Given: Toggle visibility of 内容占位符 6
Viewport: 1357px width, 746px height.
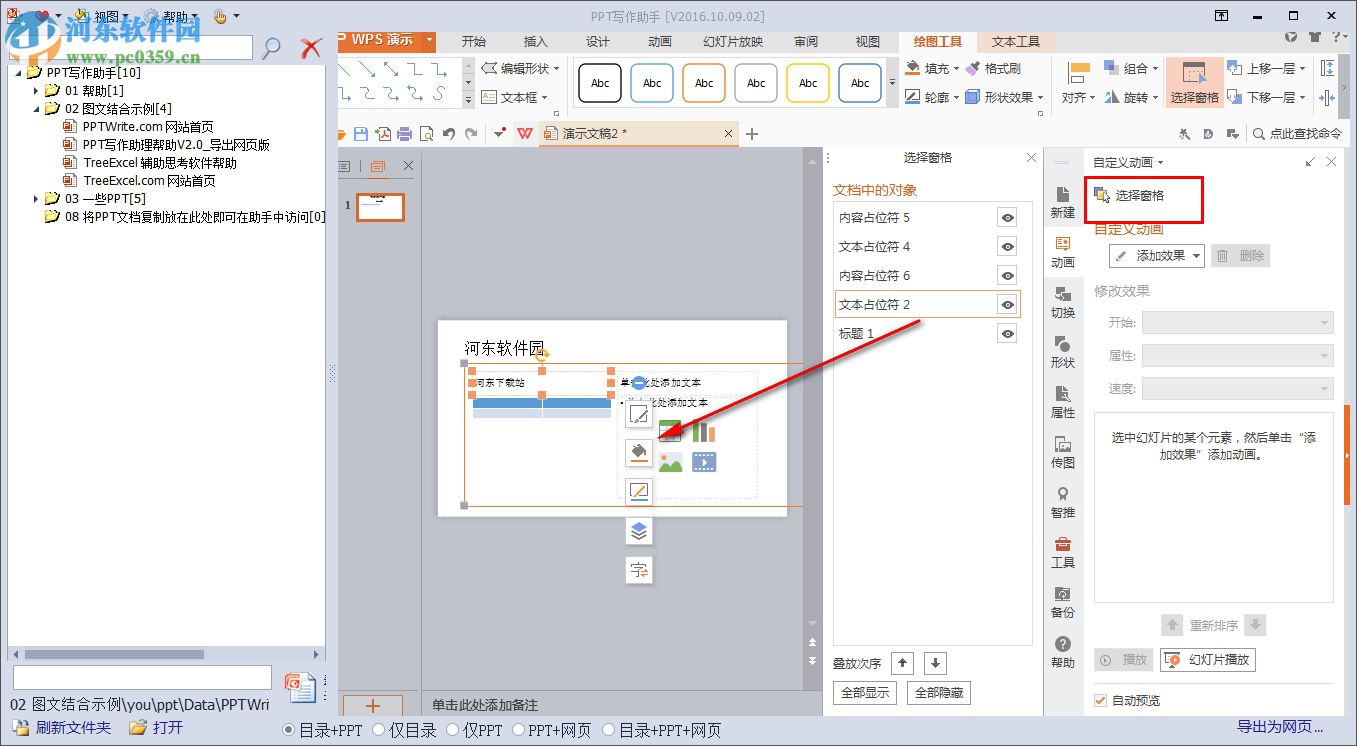Looking at the screenshot, I should point(1008,275).
